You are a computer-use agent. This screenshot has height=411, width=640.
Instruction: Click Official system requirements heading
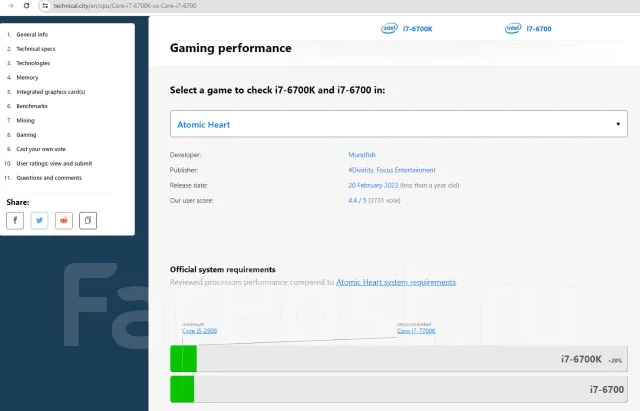click(222, 269)
